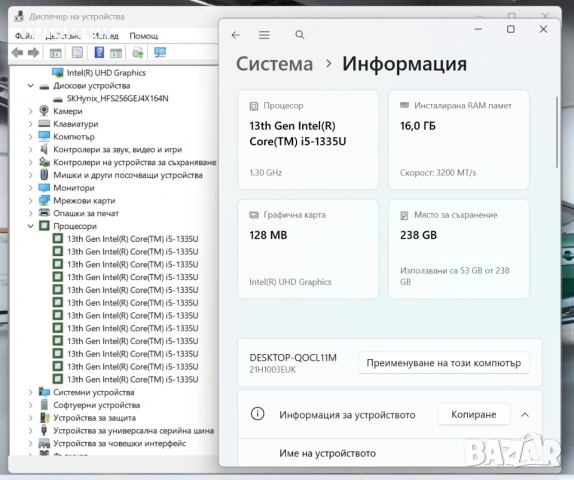Open the Помощ menu
The height and width of the screenshot is (480, 574).
click(x=144, y=36)
